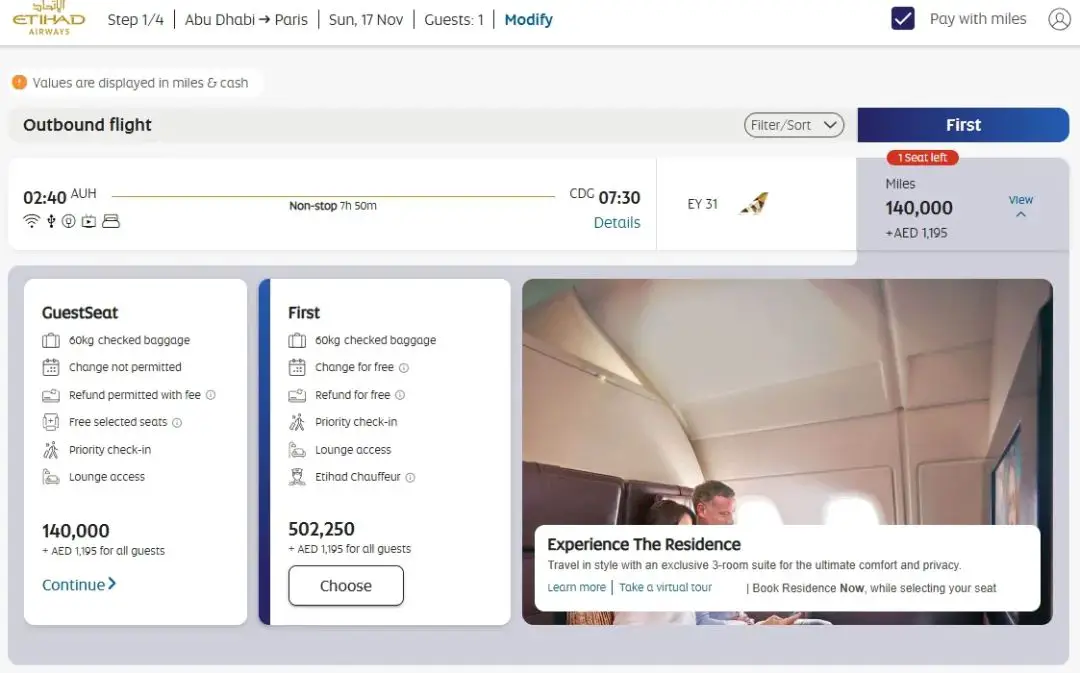
Task: Open flight Details link
Action: click(616, 222)
